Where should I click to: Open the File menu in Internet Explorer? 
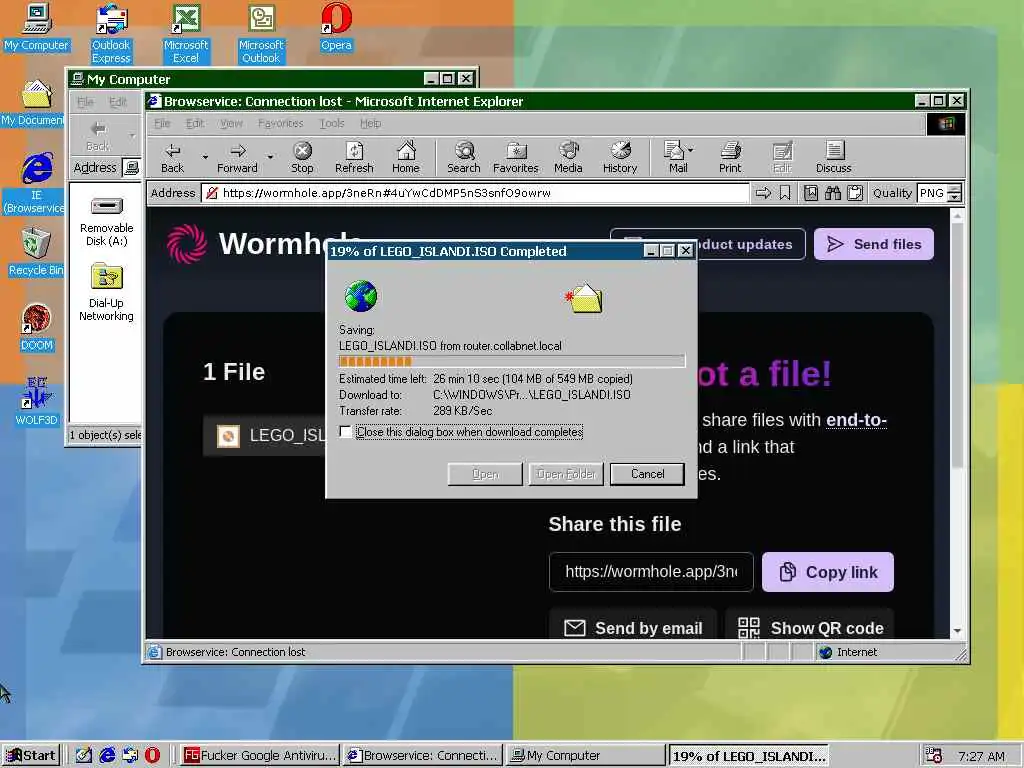[162, 123]
